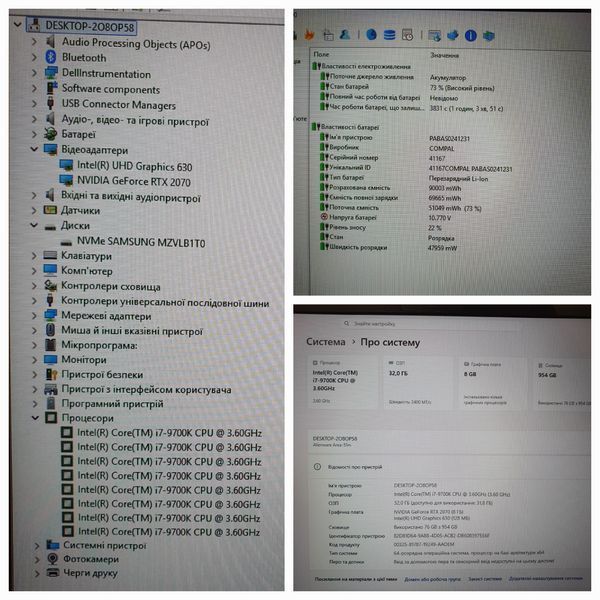The width and height of the screenshot is (600, 600).
Task: Click the orange flame icon in AIDA64 toolbar
Action: pyautogui.click(x=309, y=35)
